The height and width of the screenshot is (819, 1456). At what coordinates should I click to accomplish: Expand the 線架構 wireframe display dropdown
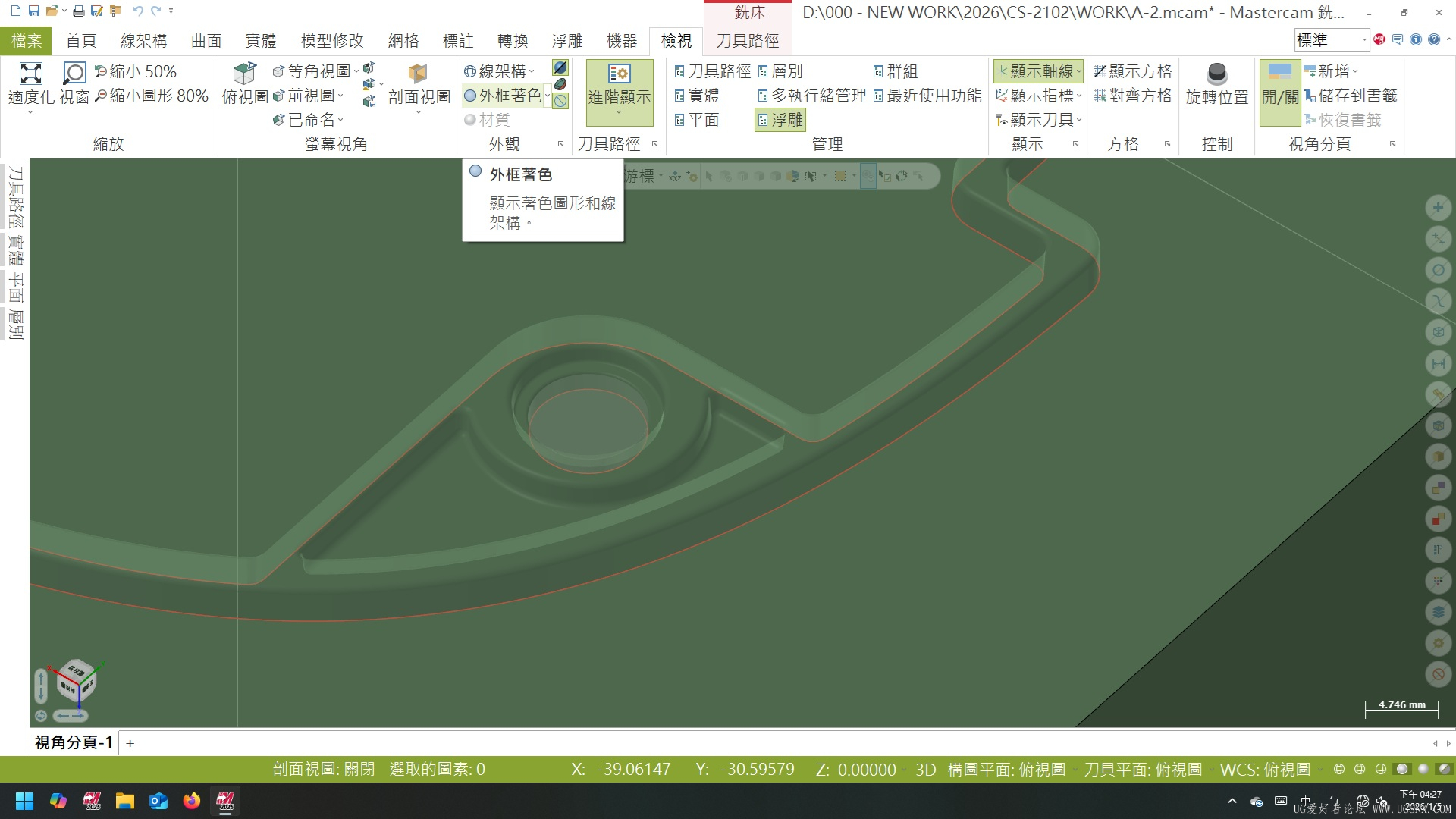[533, 71]
